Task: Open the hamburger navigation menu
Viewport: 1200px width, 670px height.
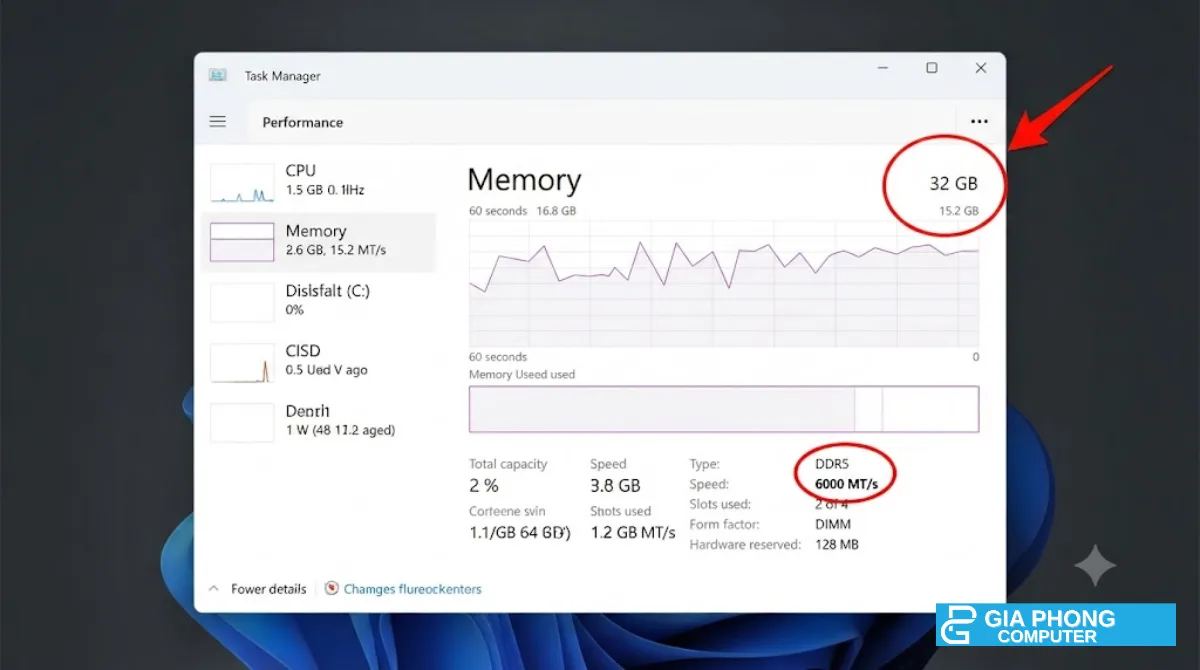Action: (217, 122)
